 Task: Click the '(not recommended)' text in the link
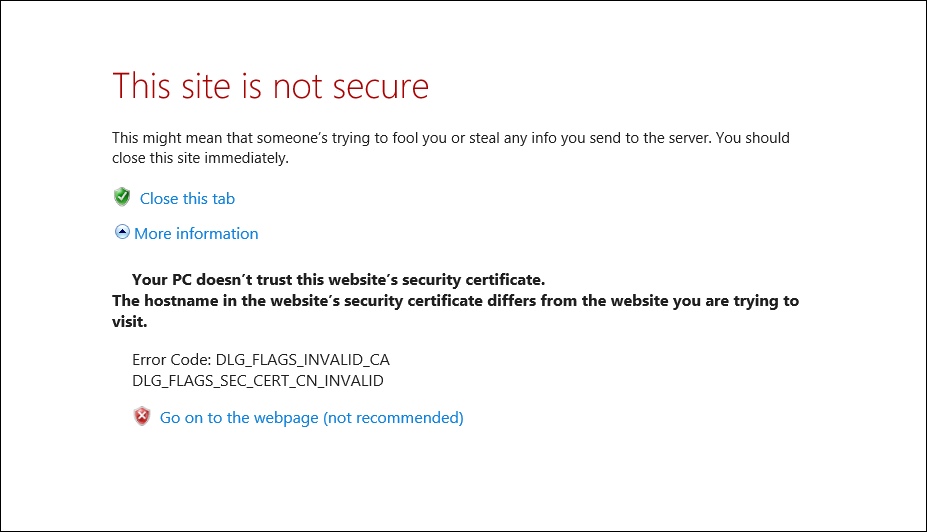(x=393, y=417)
